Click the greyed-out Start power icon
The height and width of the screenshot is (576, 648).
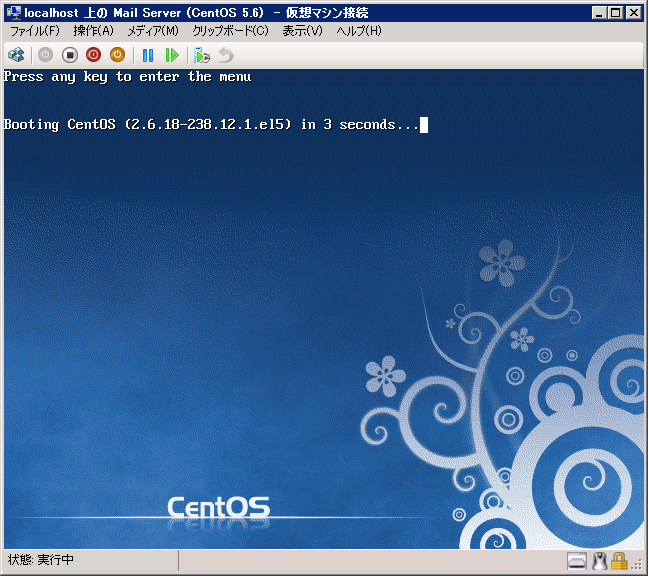(45, 55)
